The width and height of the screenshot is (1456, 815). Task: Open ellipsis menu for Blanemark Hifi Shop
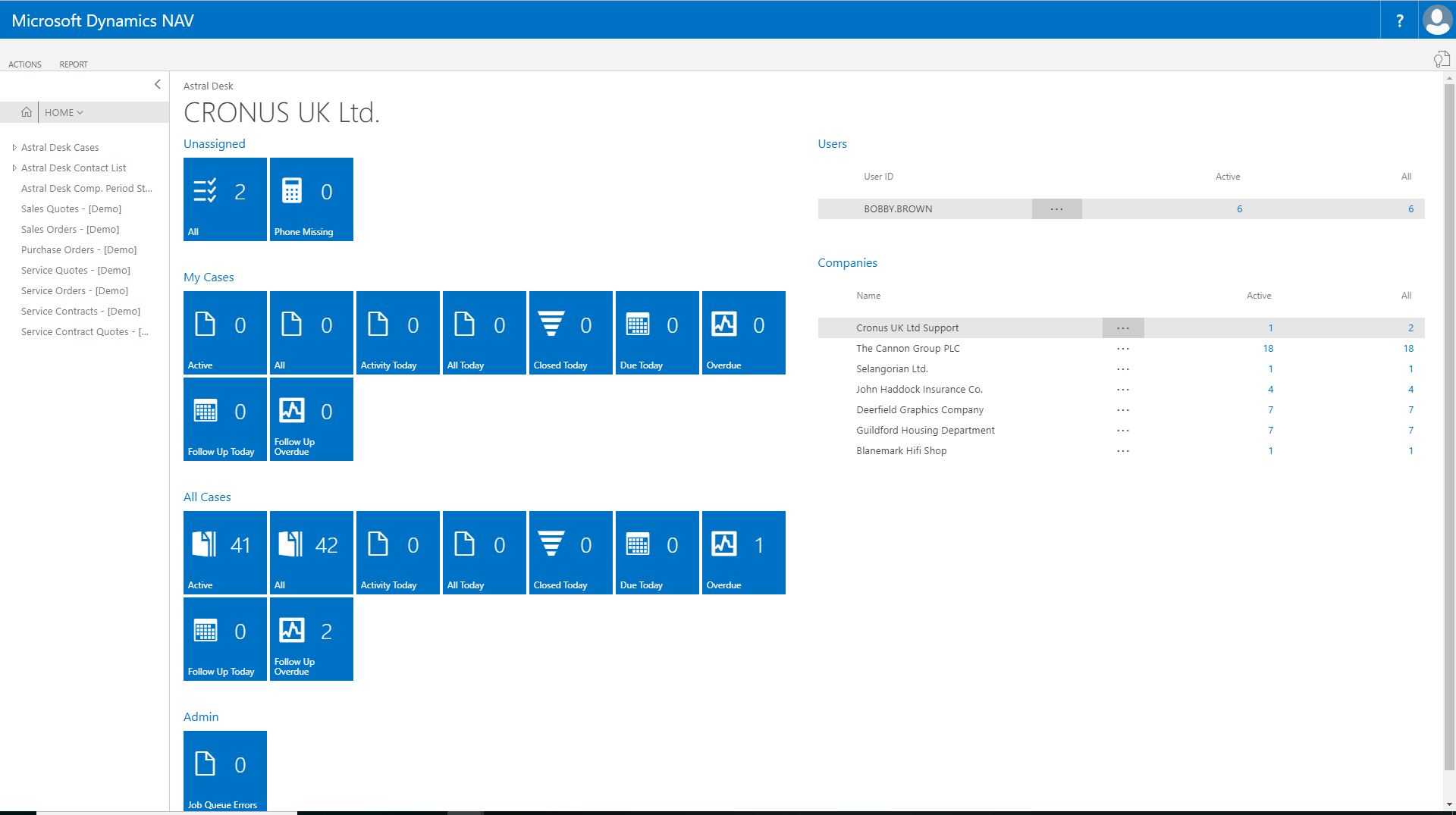click(x=1123, y=451)
